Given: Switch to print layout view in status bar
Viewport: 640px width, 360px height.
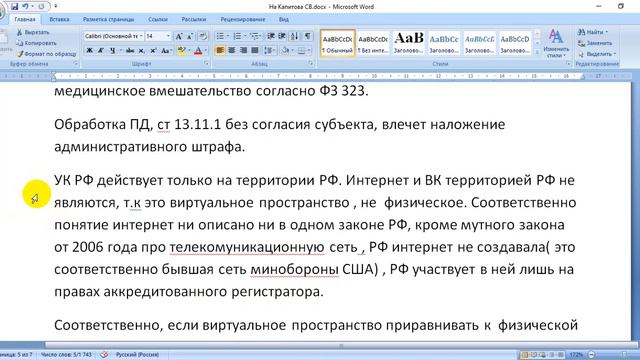Looking at the screenshot, I should [x=525, y=354].
